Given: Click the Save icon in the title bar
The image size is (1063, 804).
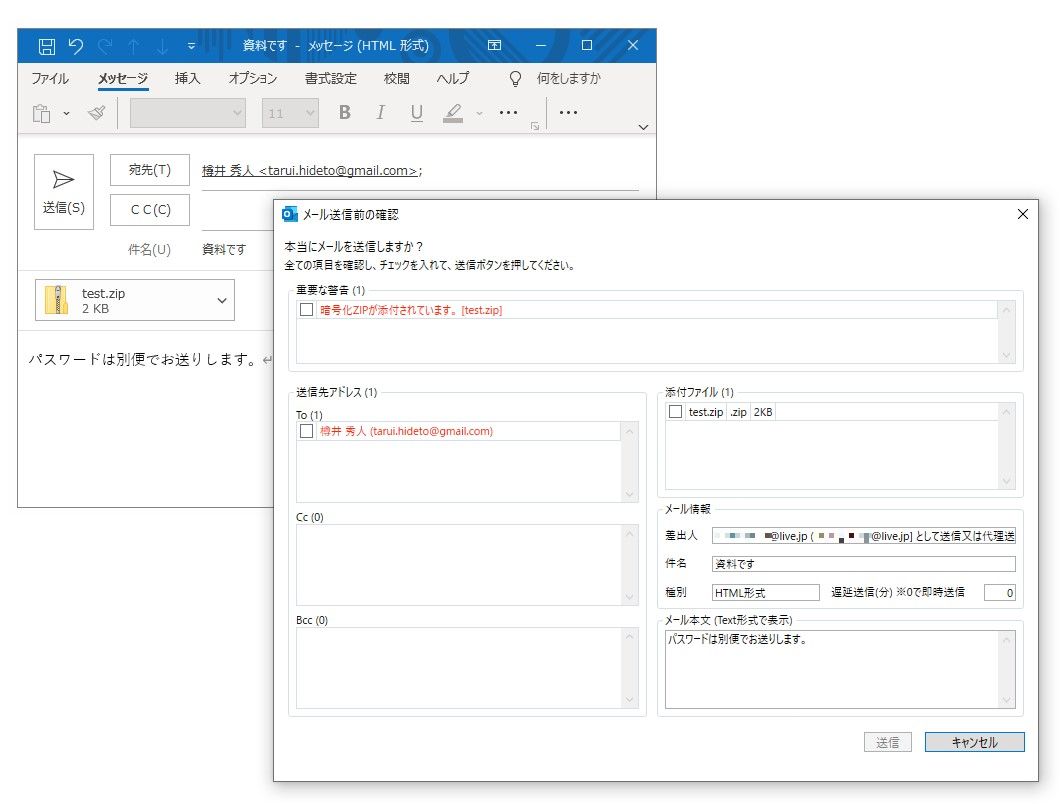Looking at the screenshot, I should pyautogui.click(x=47, y=46).
